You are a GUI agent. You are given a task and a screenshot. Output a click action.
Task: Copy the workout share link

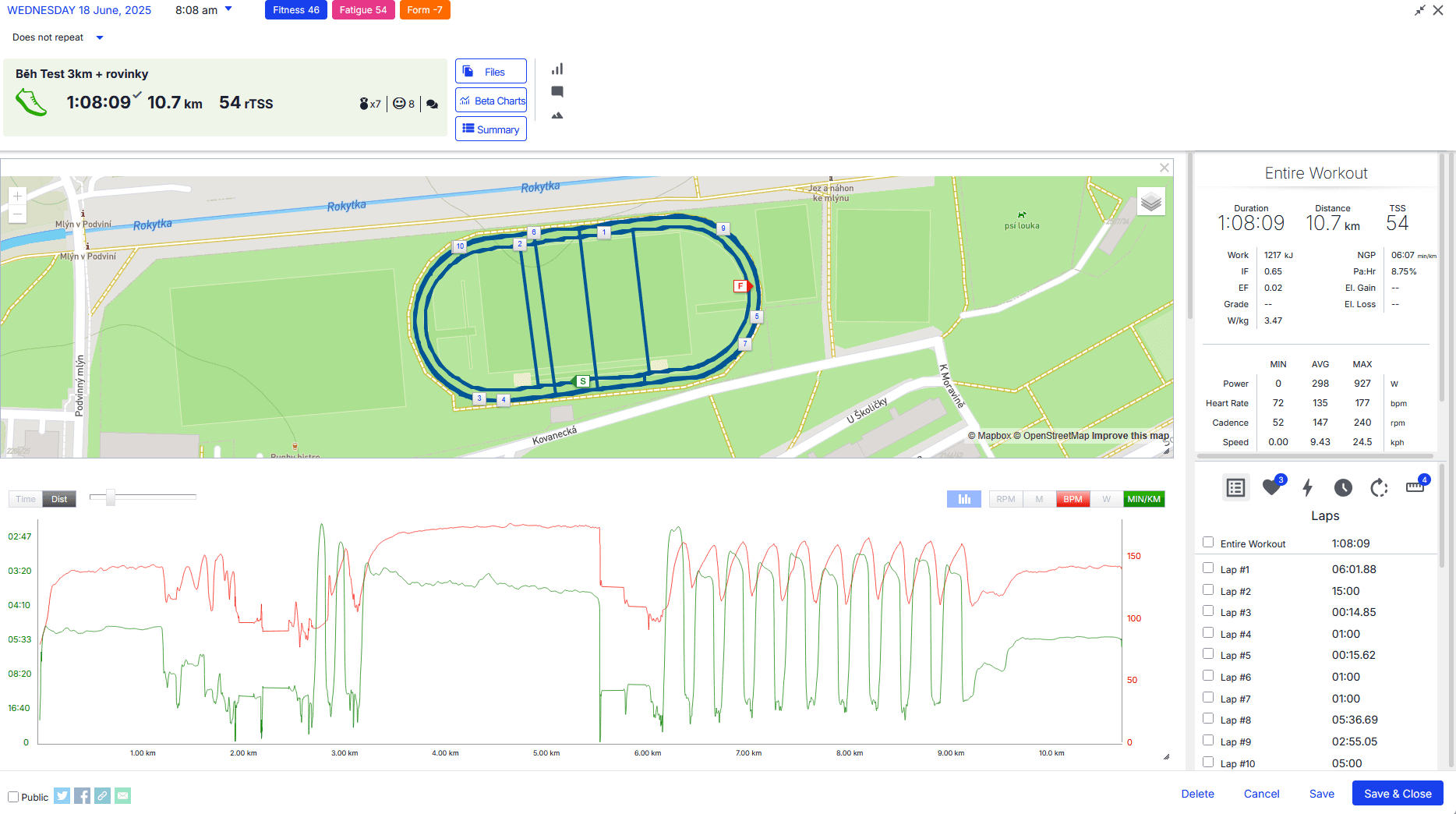tap(102, 795)
